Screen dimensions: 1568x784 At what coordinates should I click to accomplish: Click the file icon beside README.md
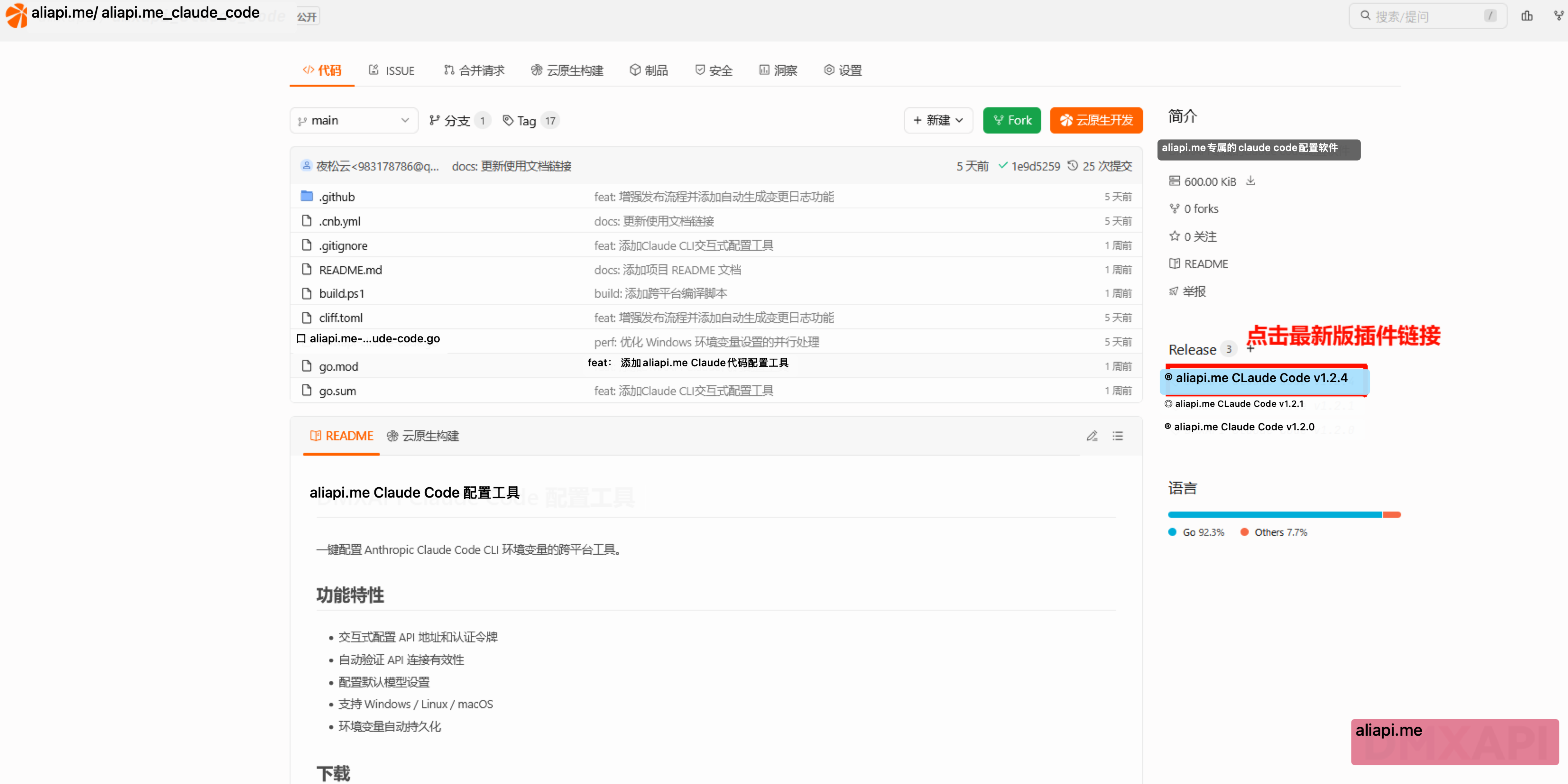pyautogui.click(x=307, y=269)
